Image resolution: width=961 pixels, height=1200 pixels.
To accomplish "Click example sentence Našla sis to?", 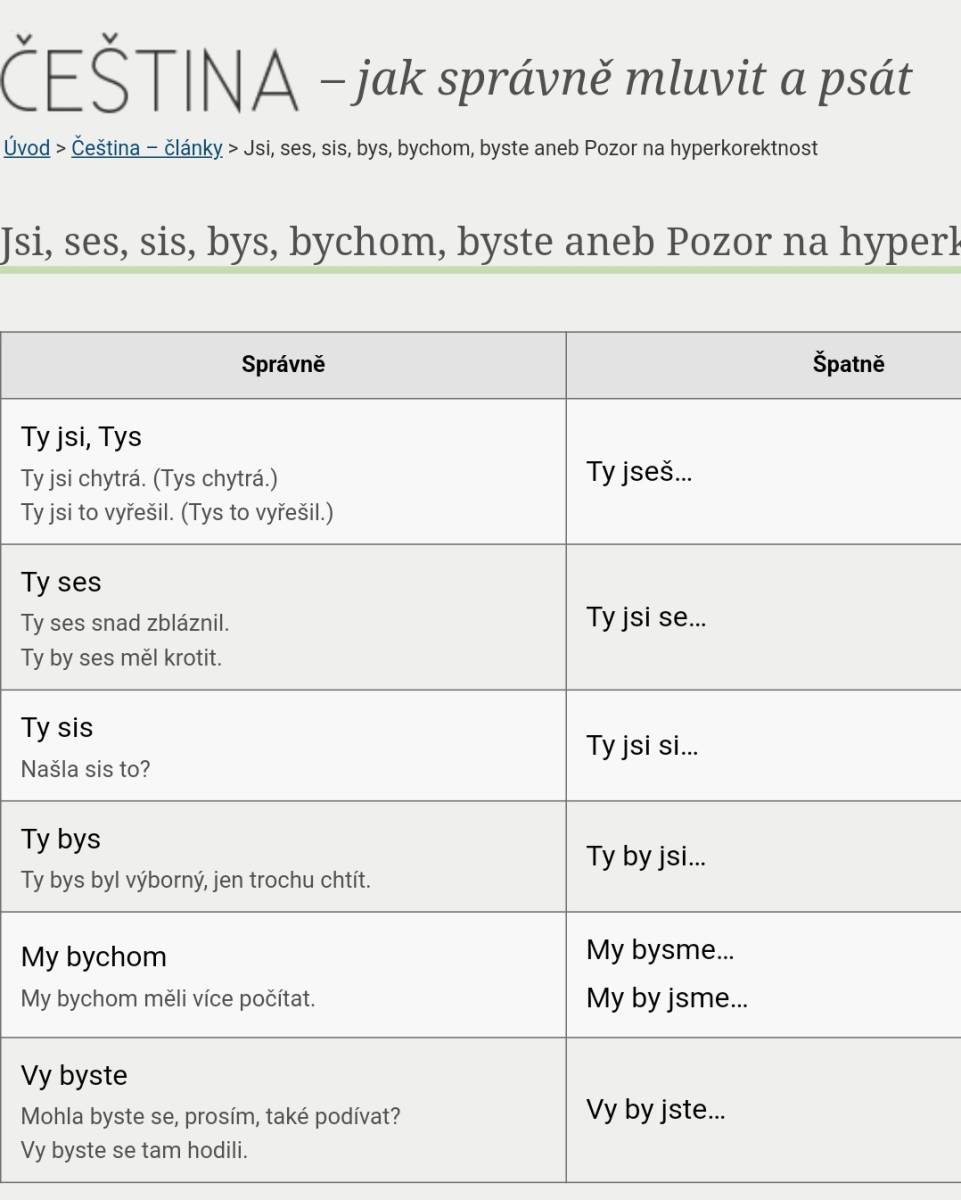I will (x=85, y=770).
